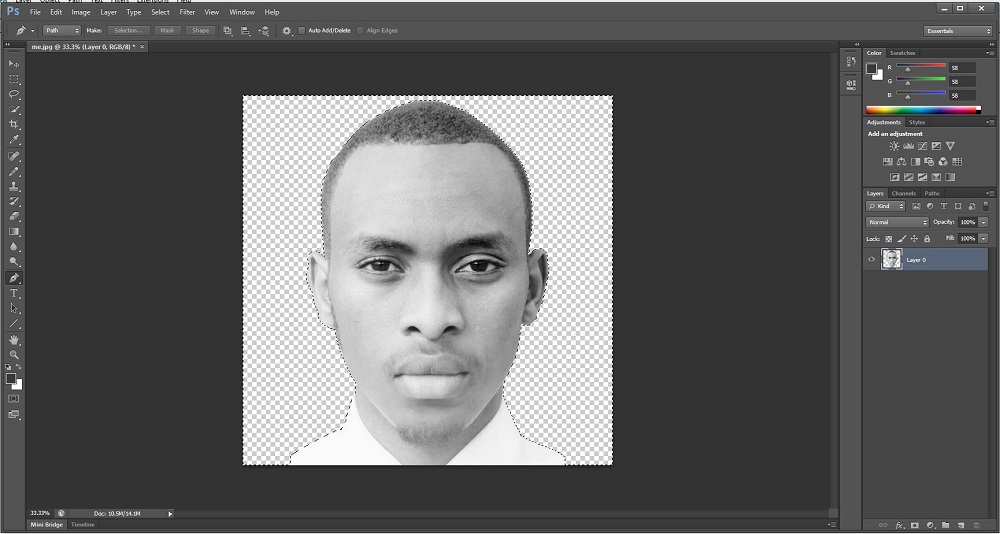Open pen geometry options gear
The image size is (1000, 534).
click(287, 31)
